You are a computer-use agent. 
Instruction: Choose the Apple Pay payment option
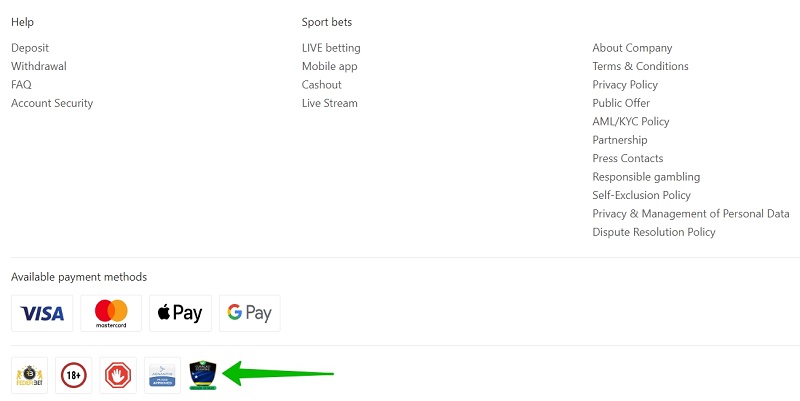180,313
